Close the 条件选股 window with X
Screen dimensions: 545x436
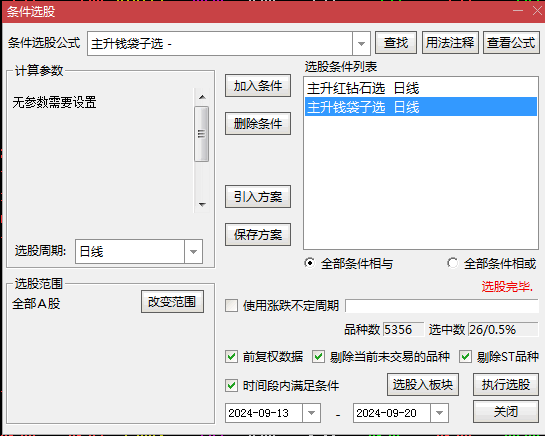537,10
